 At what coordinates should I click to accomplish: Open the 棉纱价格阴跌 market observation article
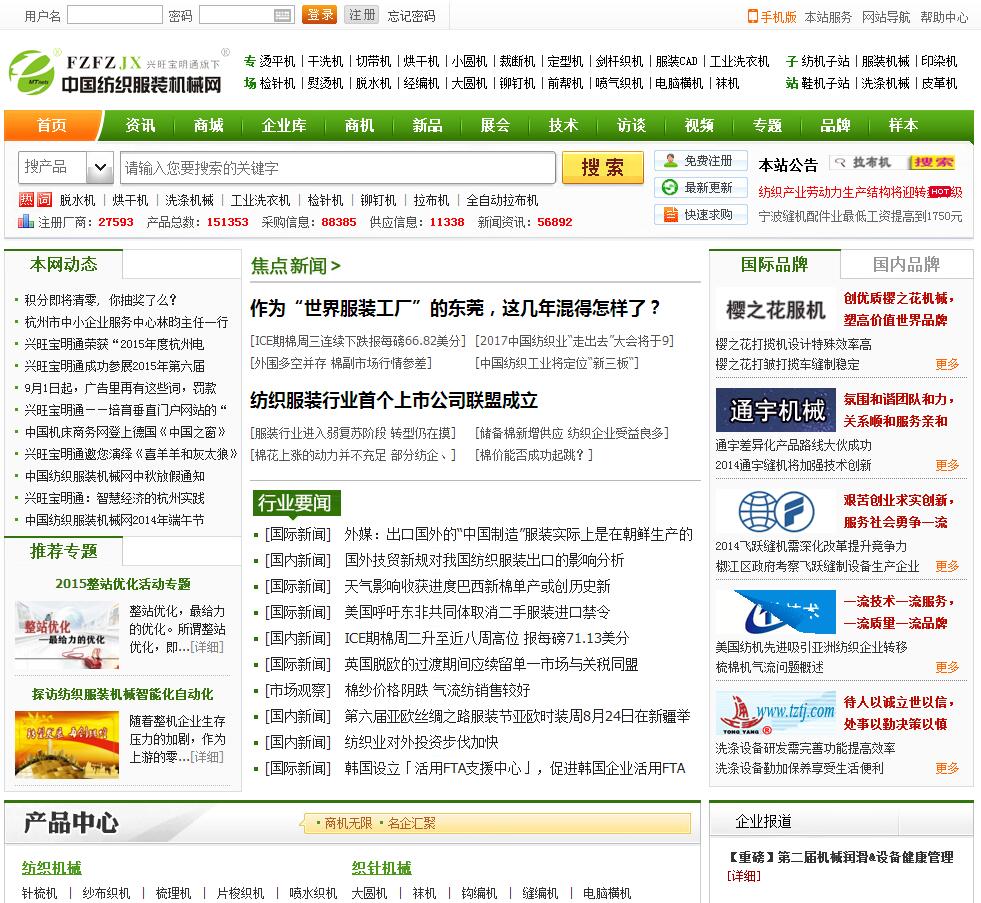(437, 690)
